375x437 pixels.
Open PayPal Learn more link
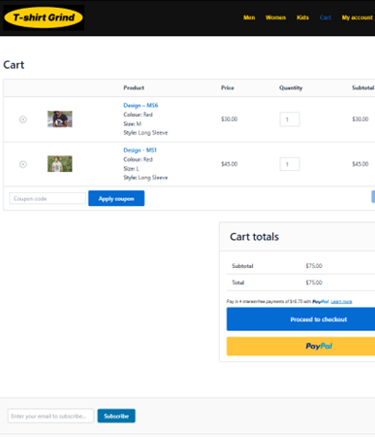point(341,302)
